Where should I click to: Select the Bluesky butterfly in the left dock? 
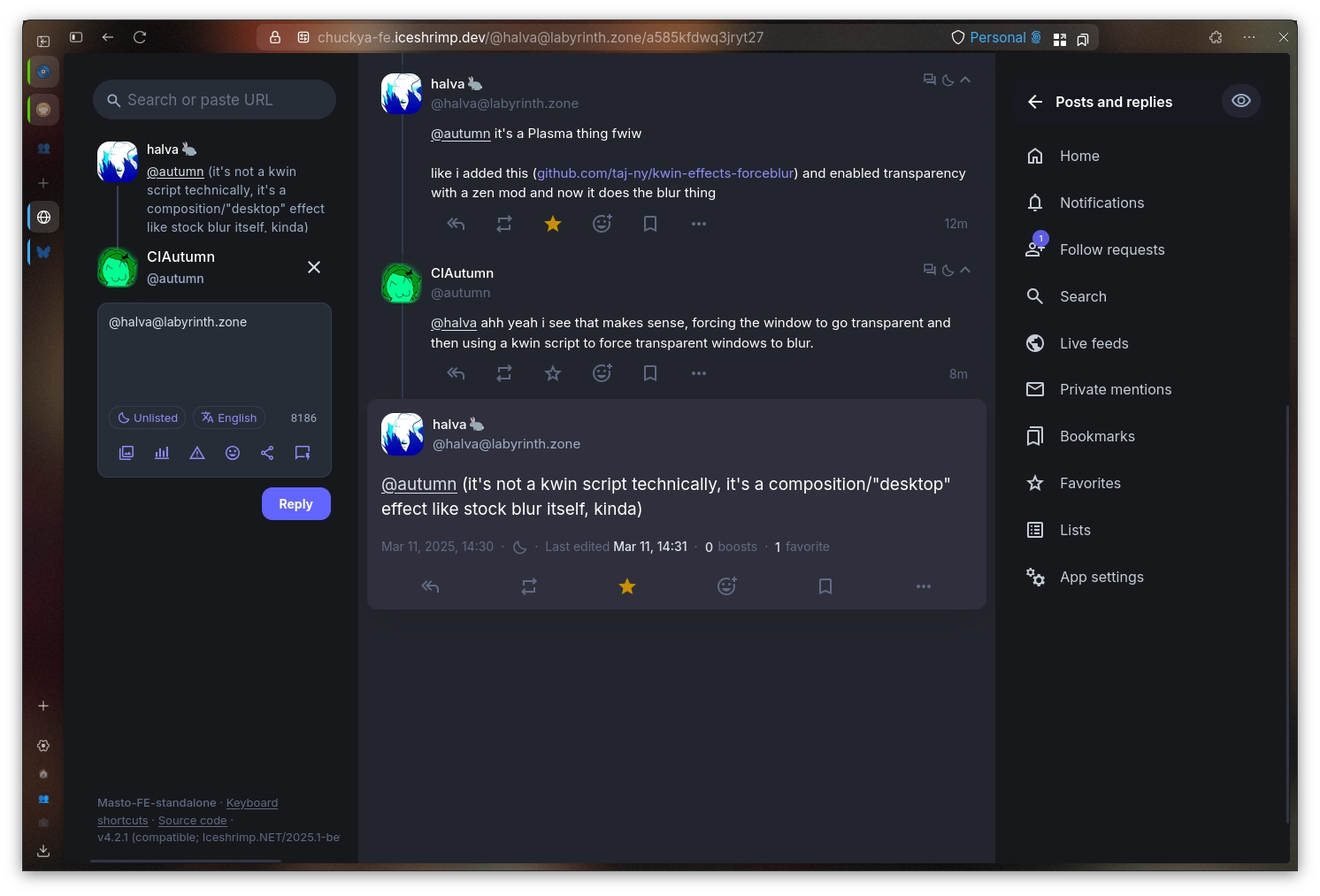click(42, 252)
